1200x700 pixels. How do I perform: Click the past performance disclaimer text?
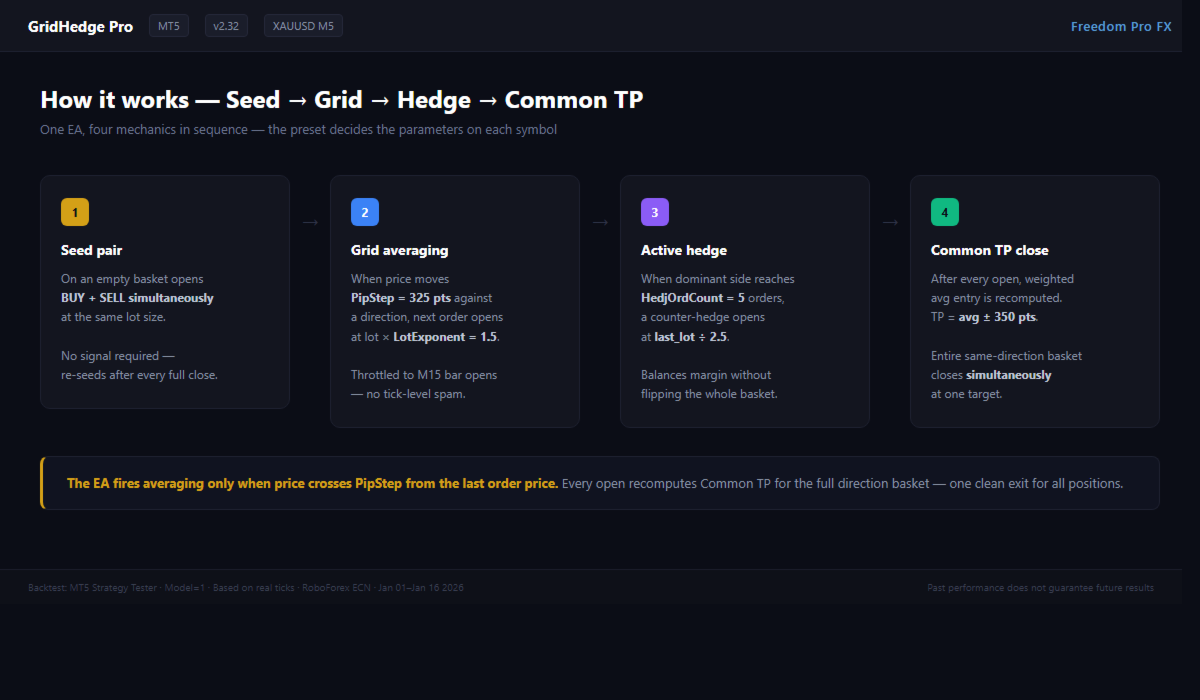(1040, 588)
